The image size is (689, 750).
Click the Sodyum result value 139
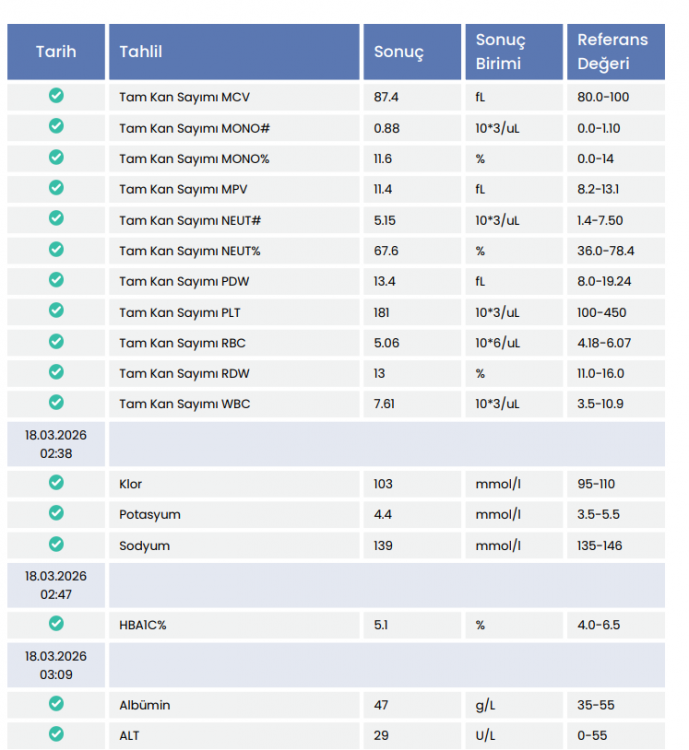coord(384,545)
